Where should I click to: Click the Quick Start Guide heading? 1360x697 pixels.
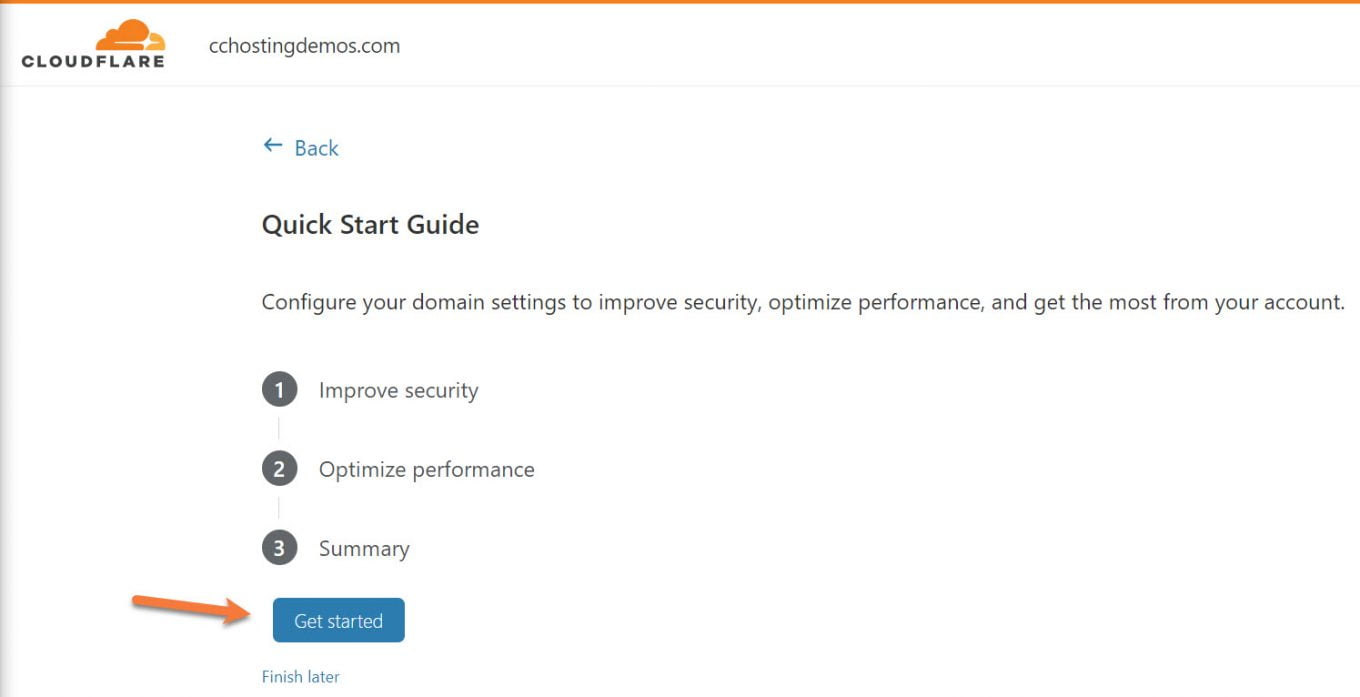[370, 224]
